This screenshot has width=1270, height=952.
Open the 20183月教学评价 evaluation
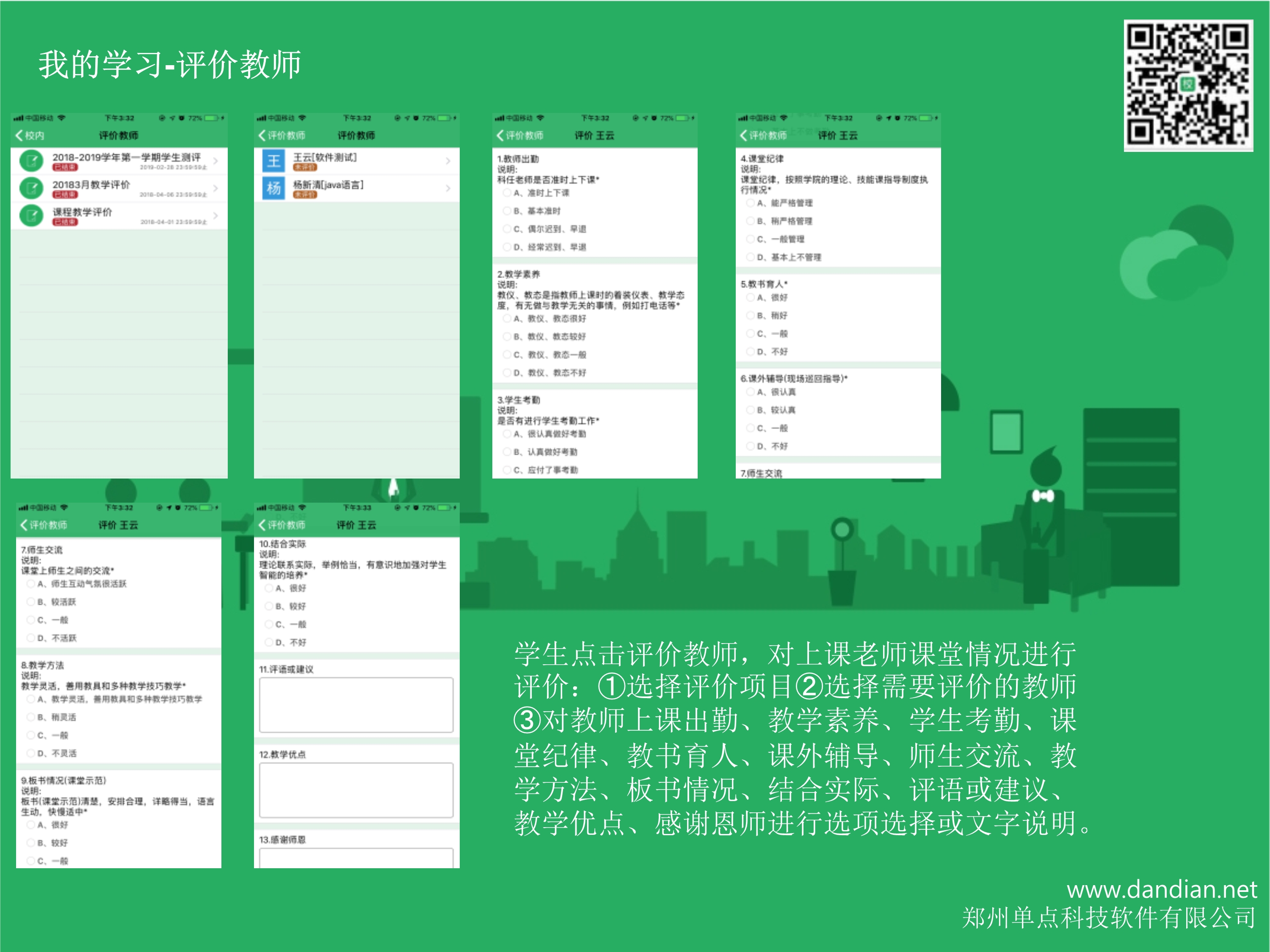pyautogui.click(x=119, y=188)
